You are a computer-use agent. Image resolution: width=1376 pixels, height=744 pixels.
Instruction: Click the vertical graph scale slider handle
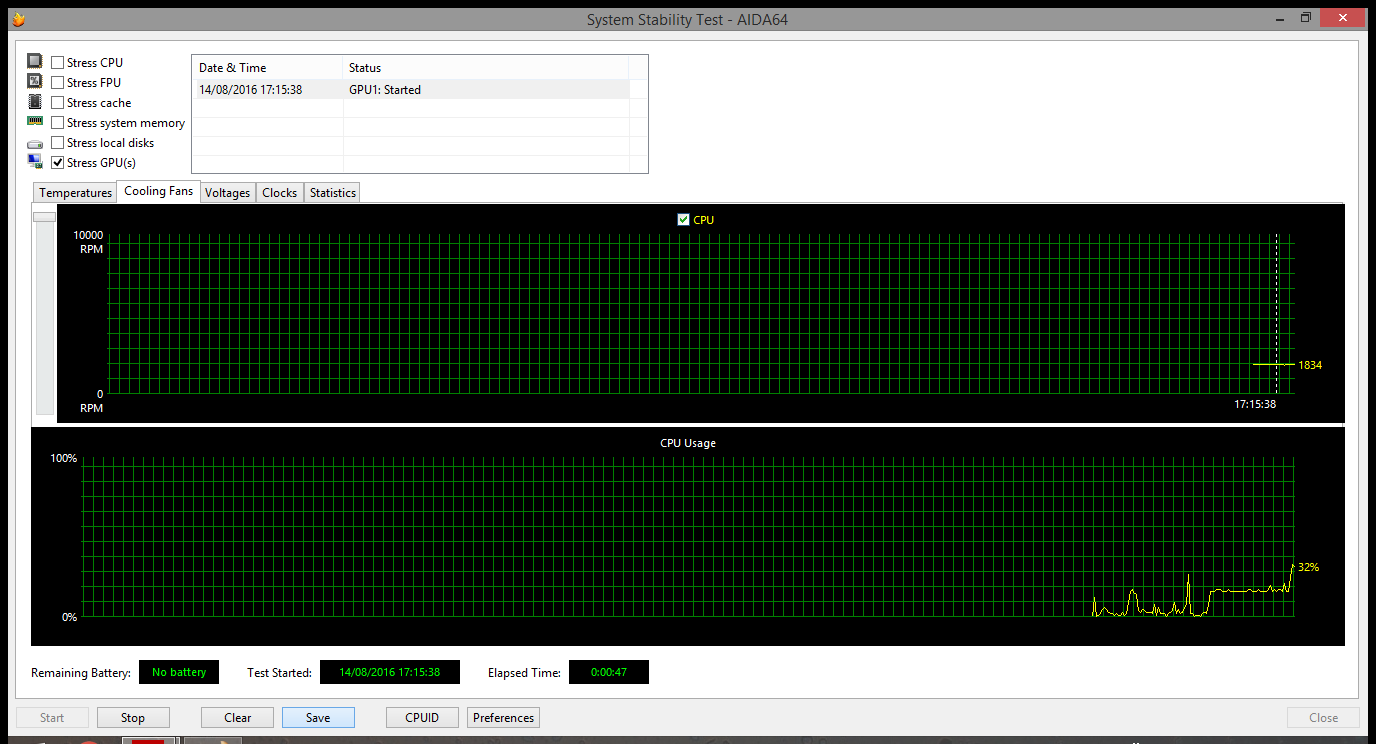pyautogui.click(x=45, y=216)
